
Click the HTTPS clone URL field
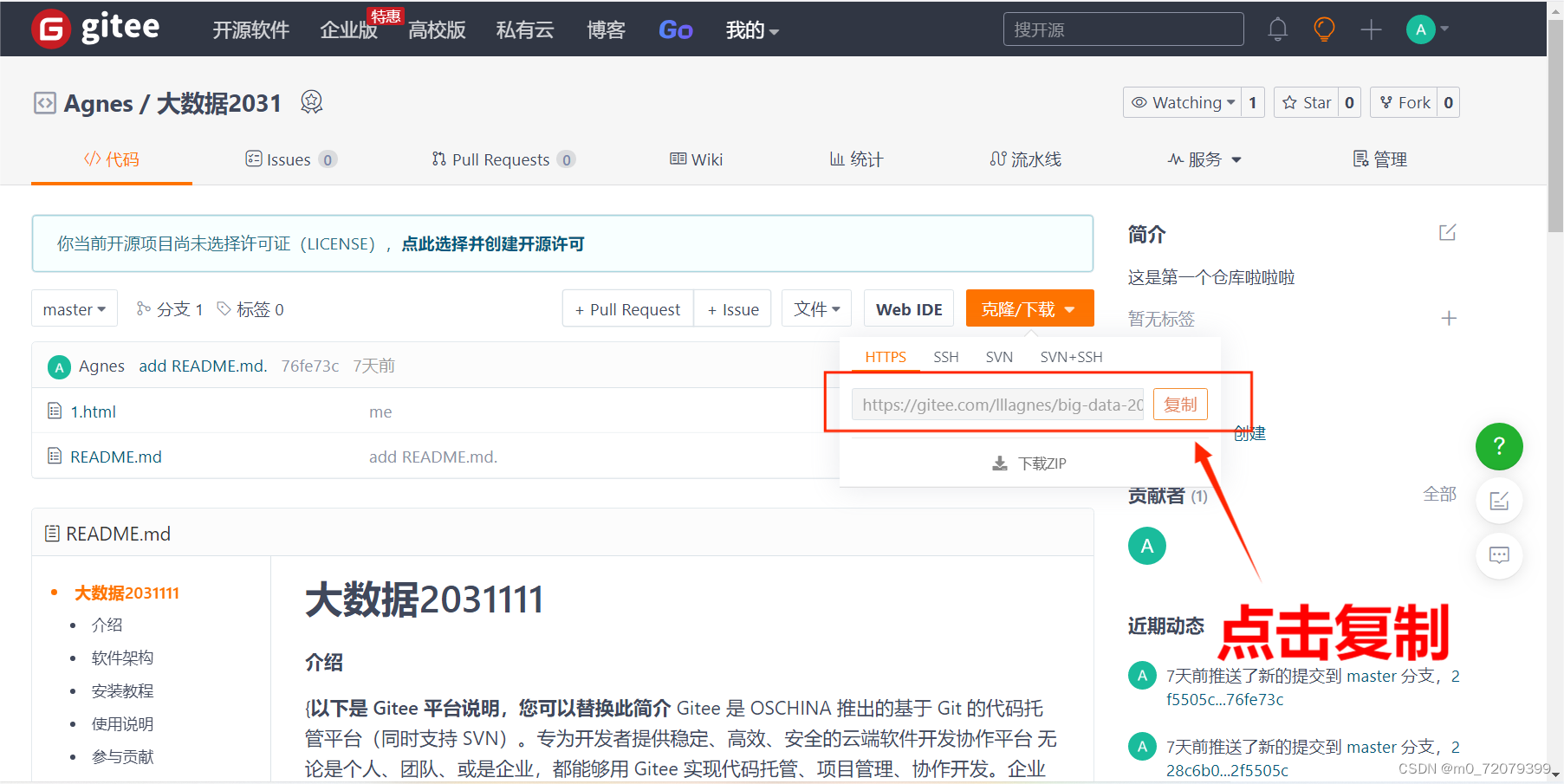(998, 405)
